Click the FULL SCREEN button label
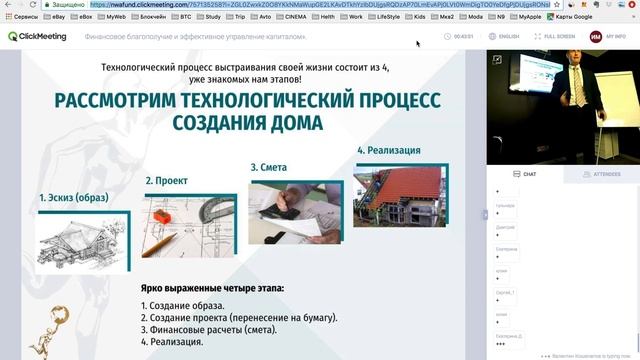Image resolution: width=640 pixels, height=360 pixels. (560, 36)
